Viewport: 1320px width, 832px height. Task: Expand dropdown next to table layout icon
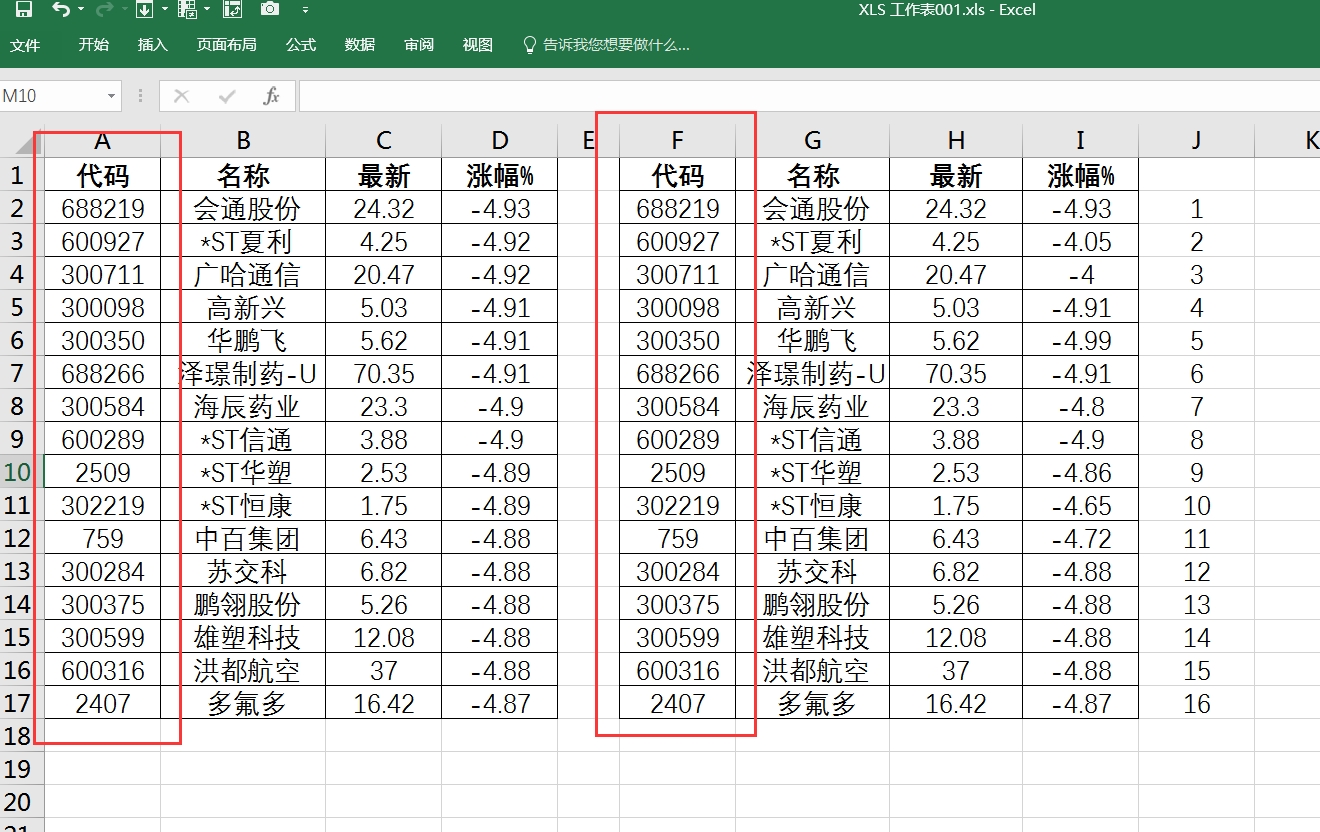coord(207,10)
